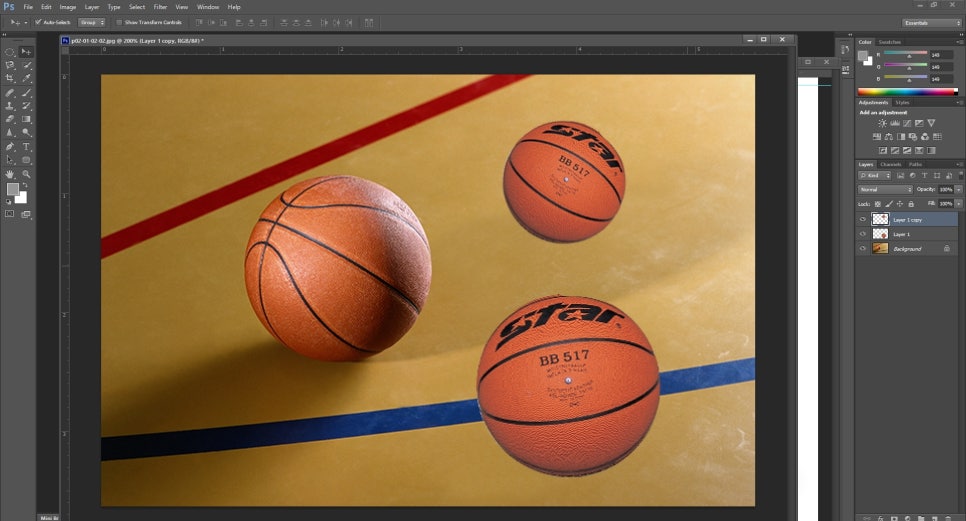
Task: Open the Fill slider arrow
Action: 959,204
